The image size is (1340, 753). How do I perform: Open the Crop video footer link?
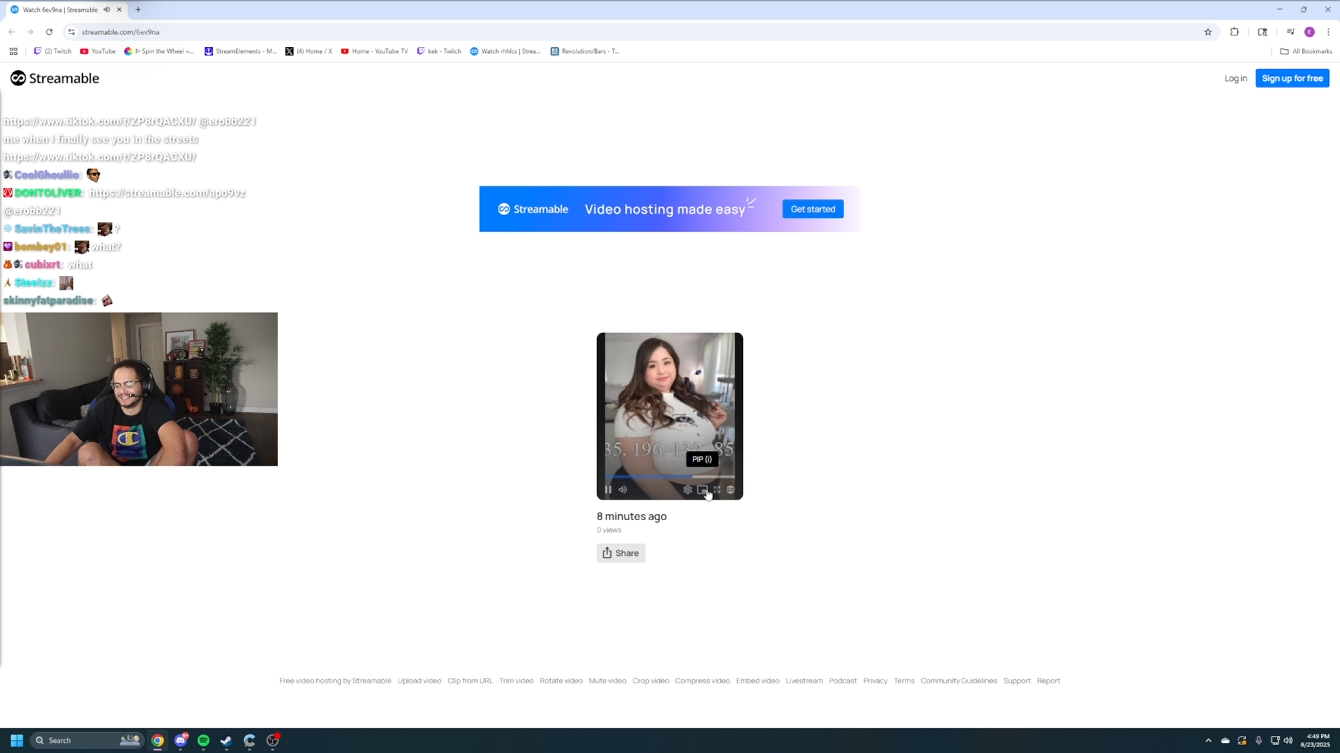click(650, 681)
